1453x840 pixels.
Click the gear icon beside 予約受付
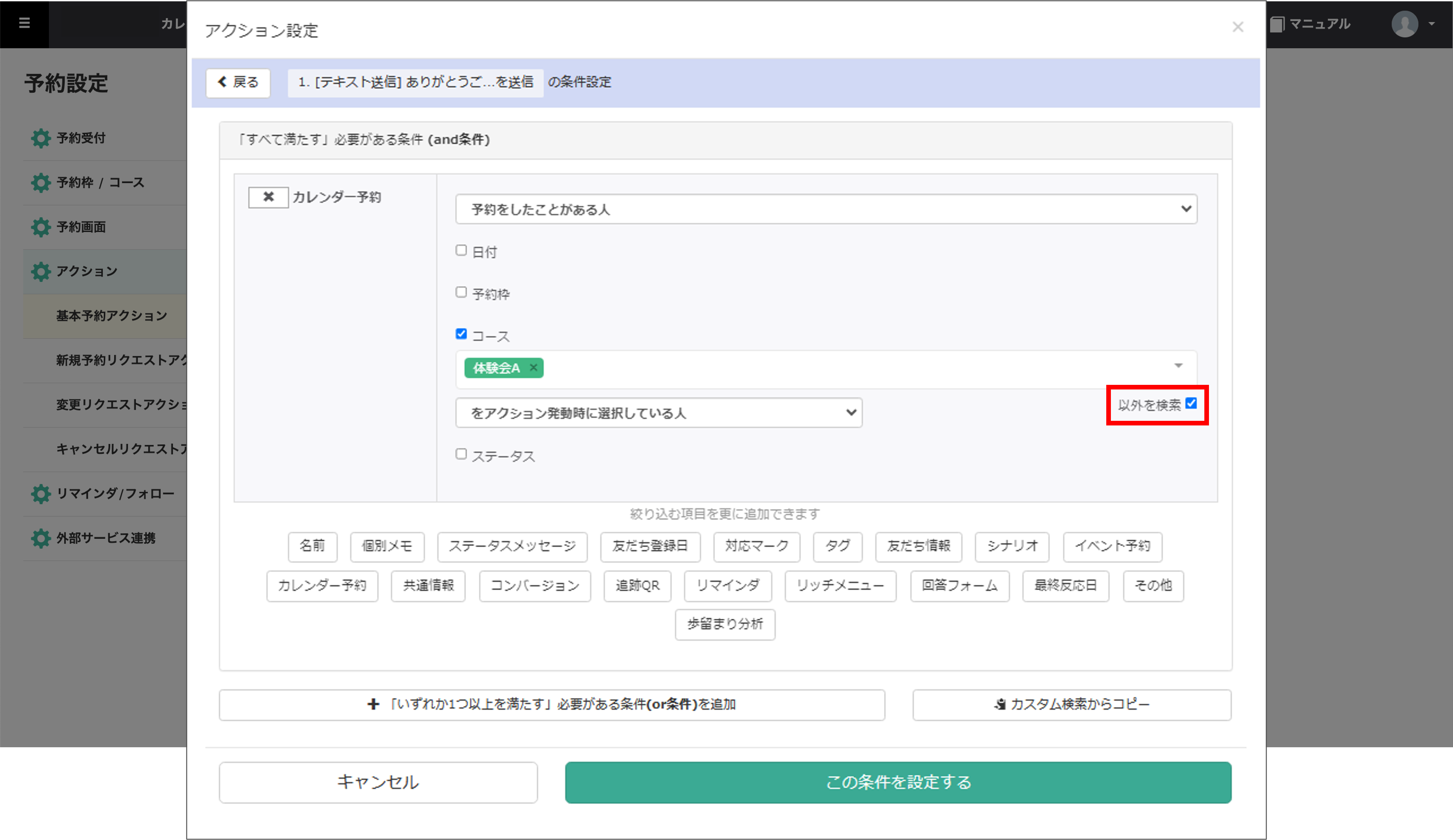pyautogui.click(x=41, y=138)
